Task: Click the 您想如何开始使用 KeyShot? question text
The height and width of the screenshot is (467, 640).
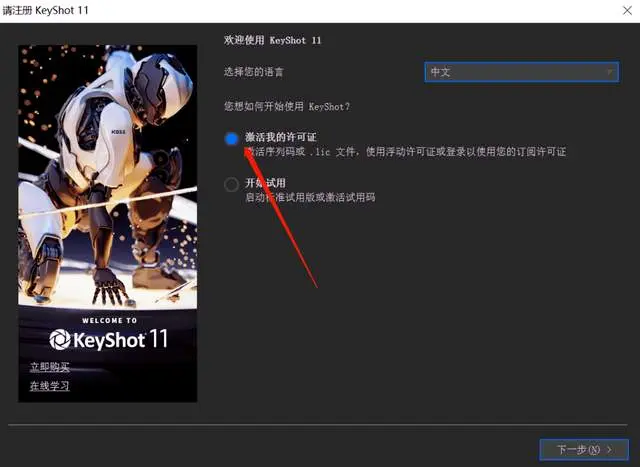Action: [287, 107]
